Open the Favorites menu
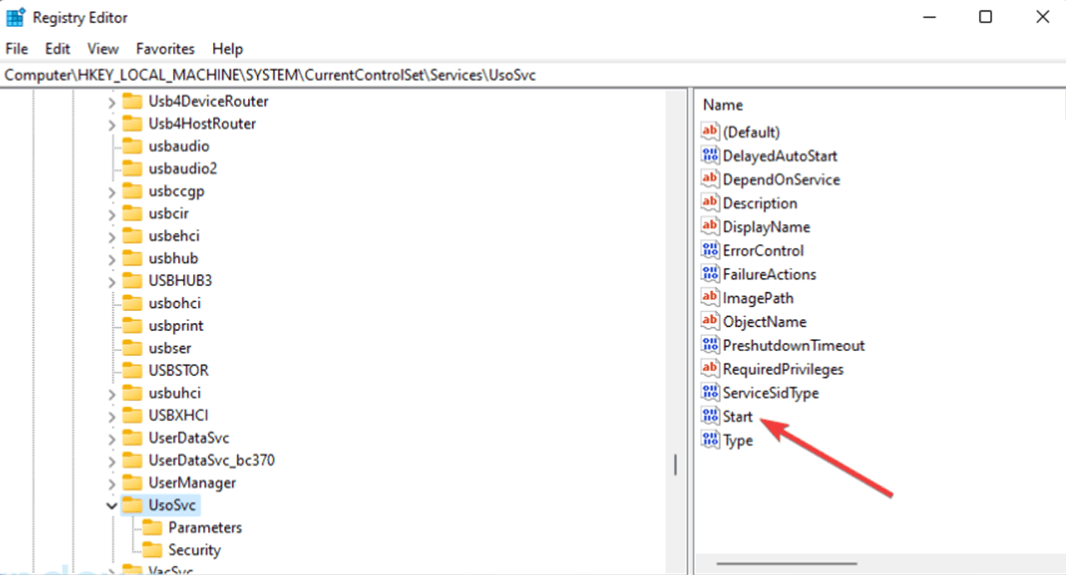 [165, 49]
